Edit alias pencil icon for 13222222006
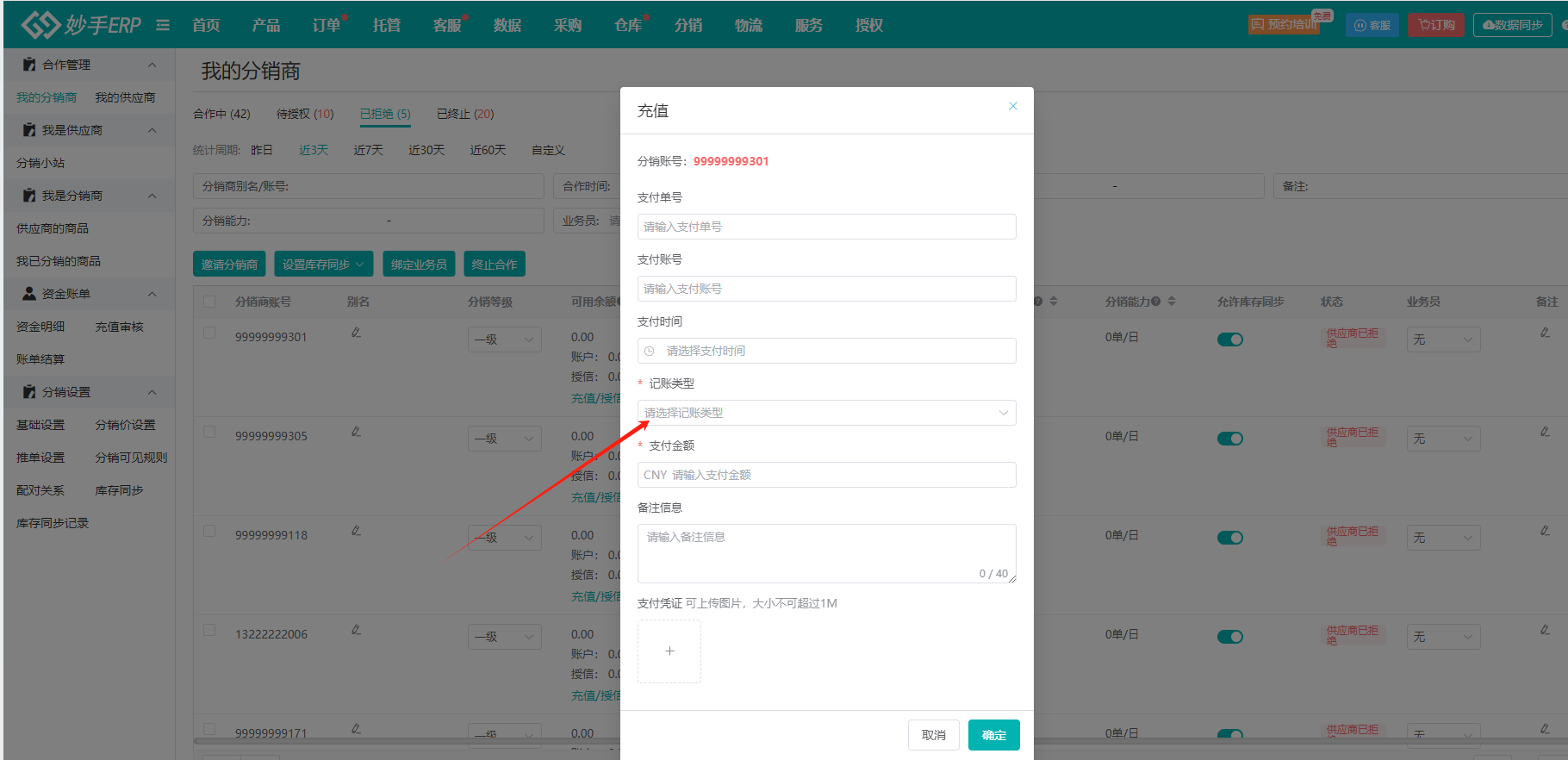The image size is (1568, 760). pos(356,630)
